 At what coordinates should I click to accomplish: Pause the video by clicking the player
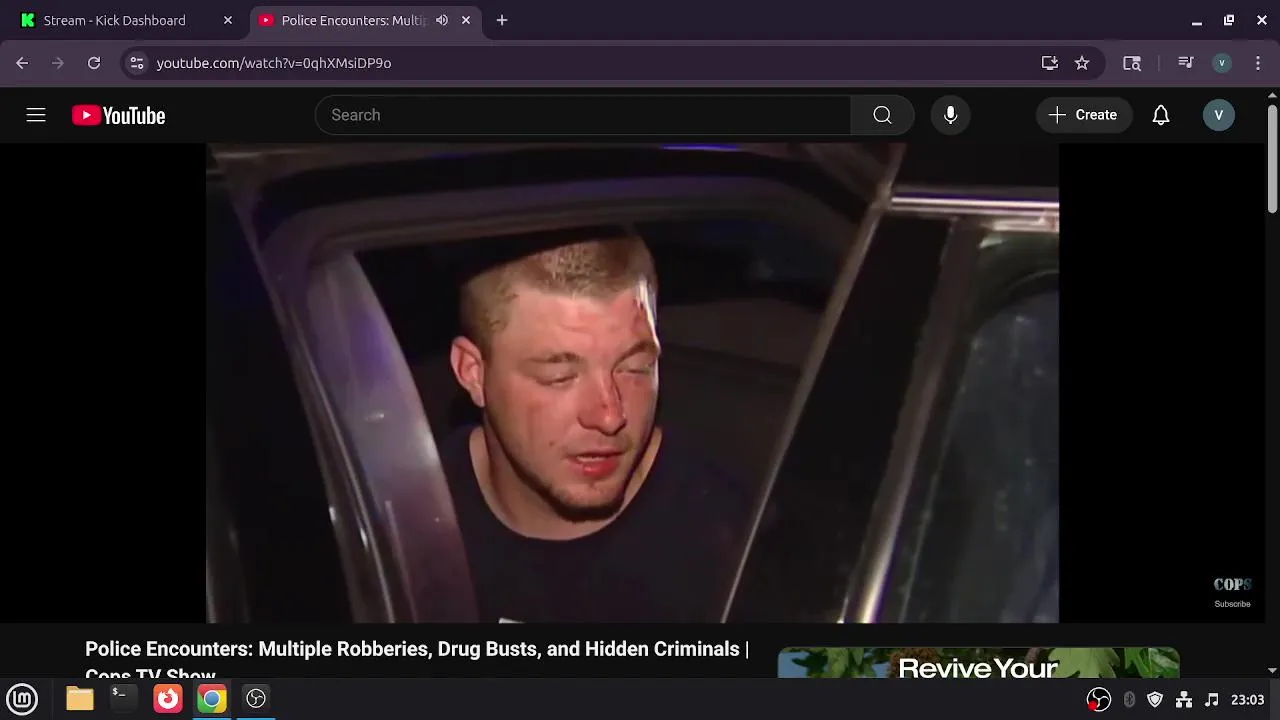pos(632,382)
